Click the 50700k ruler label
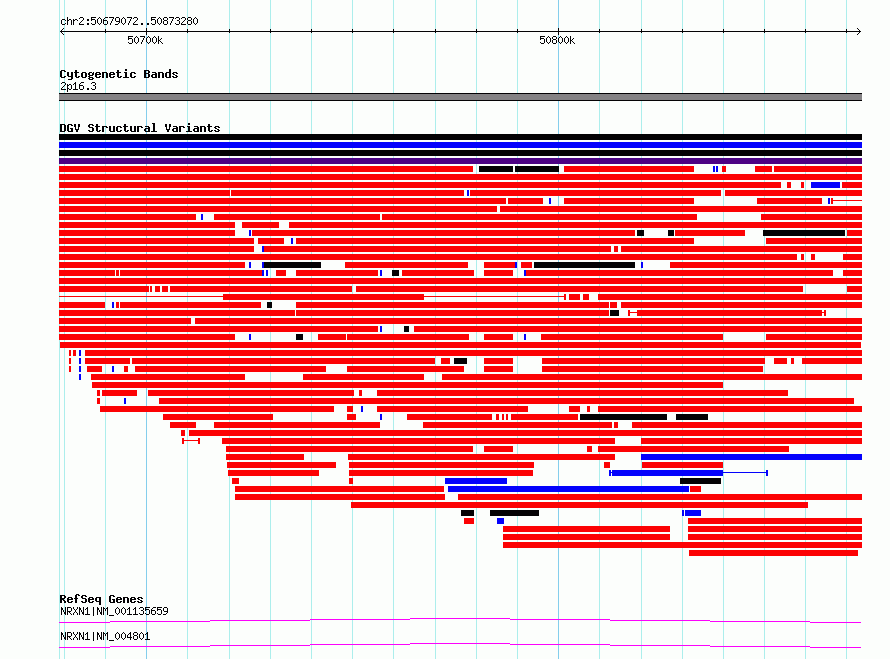The height and width of the screenshot is (659, 890). click(x=145, y=40)
